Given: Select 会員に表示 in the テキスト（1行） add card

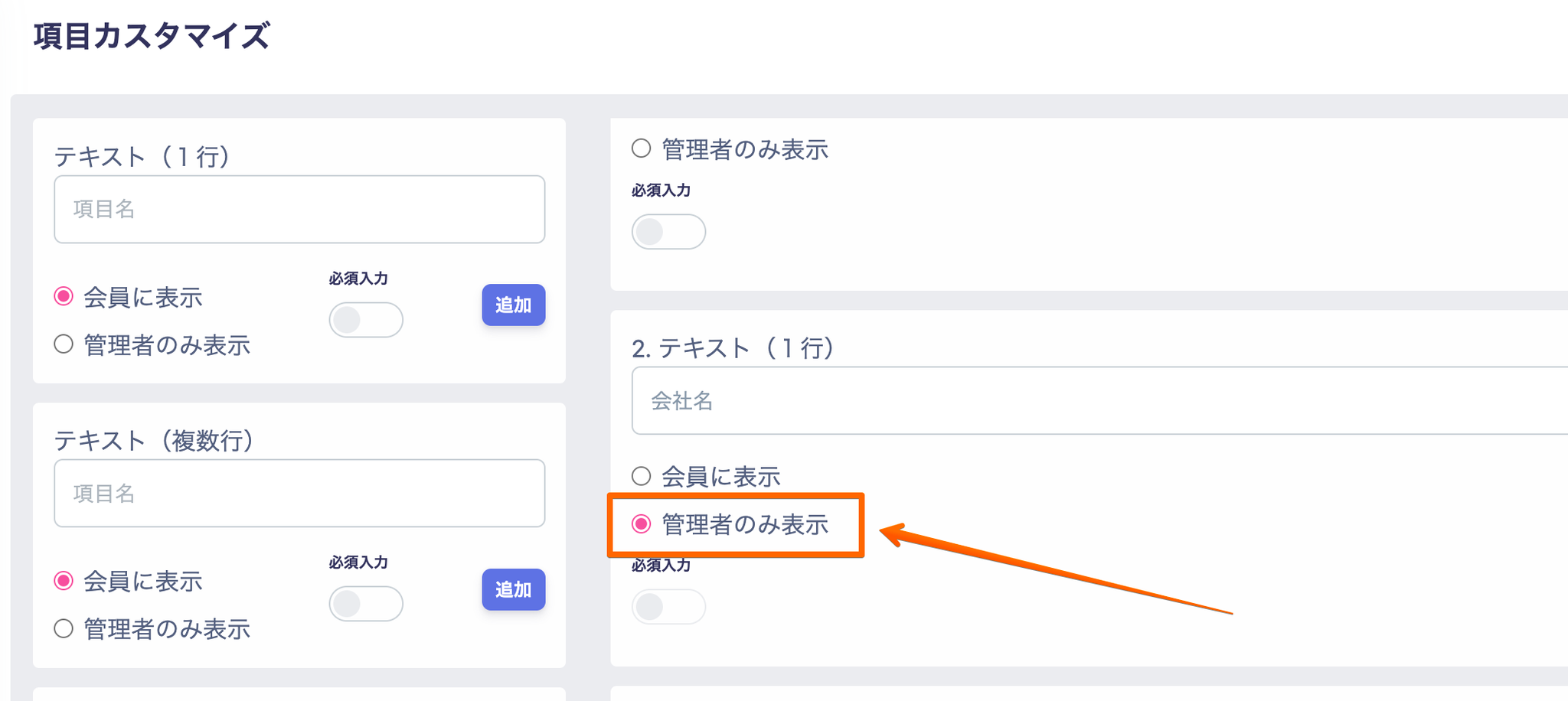Looking at the screenshot, I should [x=64, y=296].
